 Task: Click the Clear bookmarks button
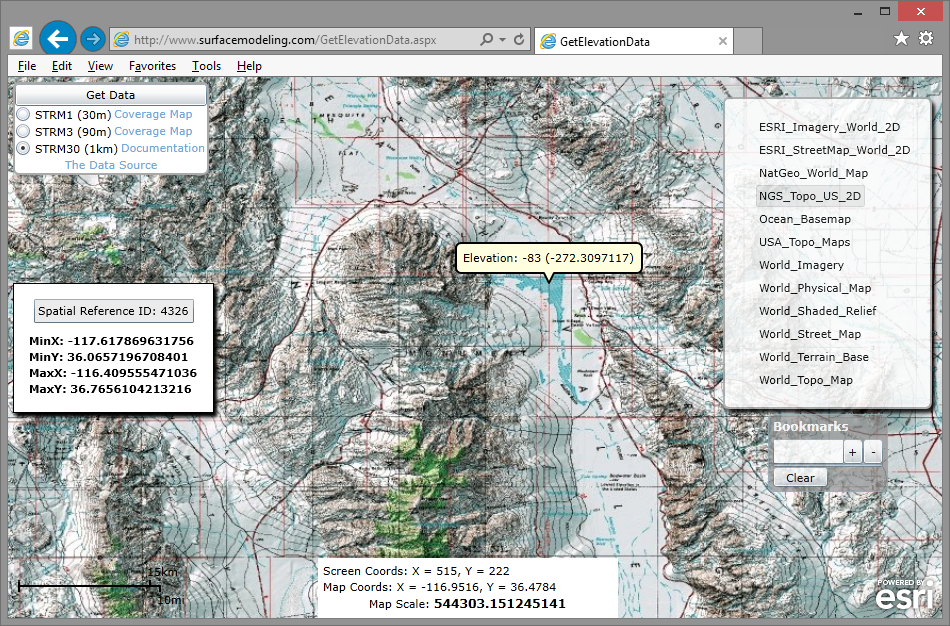[800, 478]
